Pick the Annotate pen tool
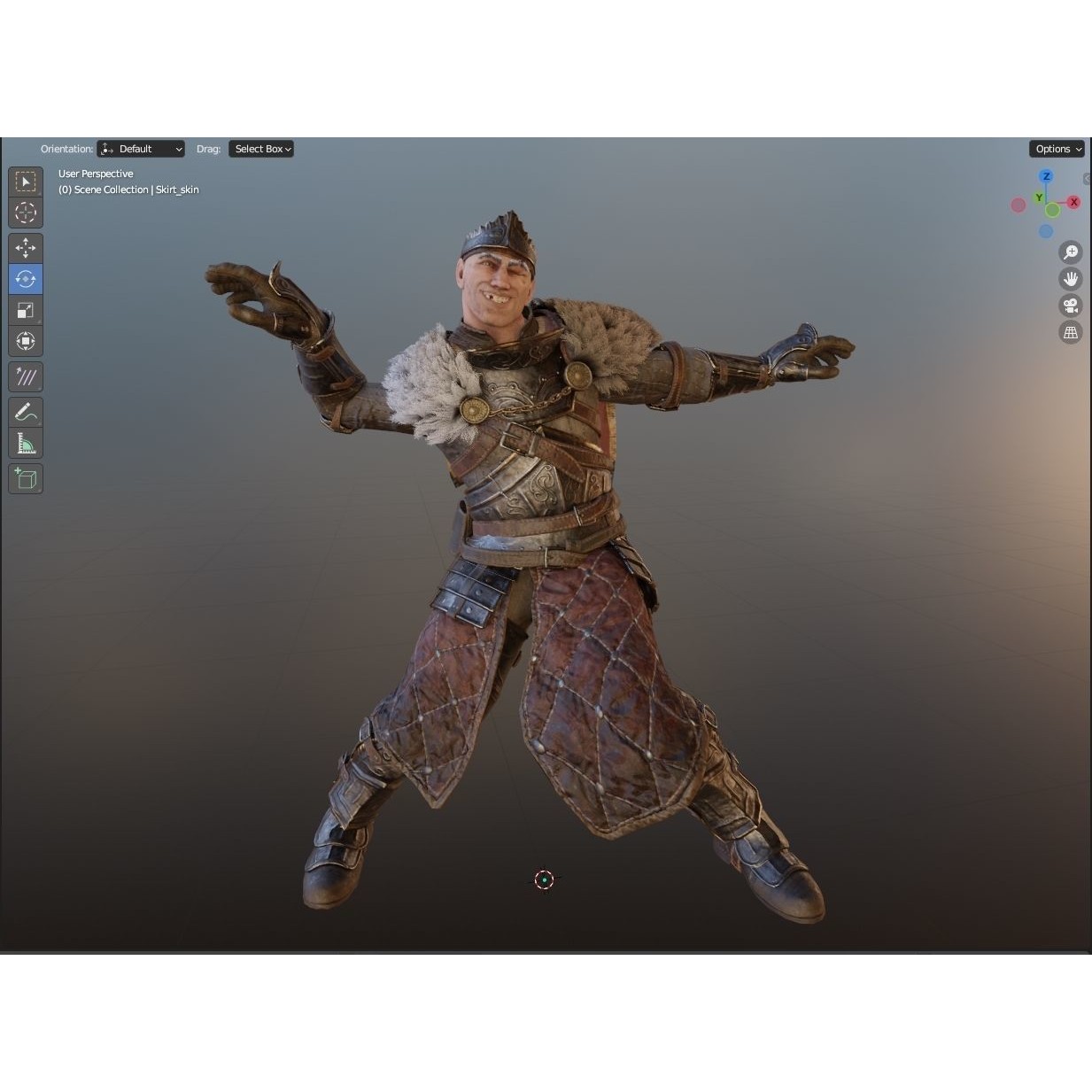Image resolution: width=1092 pixels, height=1092 pixels. [x=26, y=411]
